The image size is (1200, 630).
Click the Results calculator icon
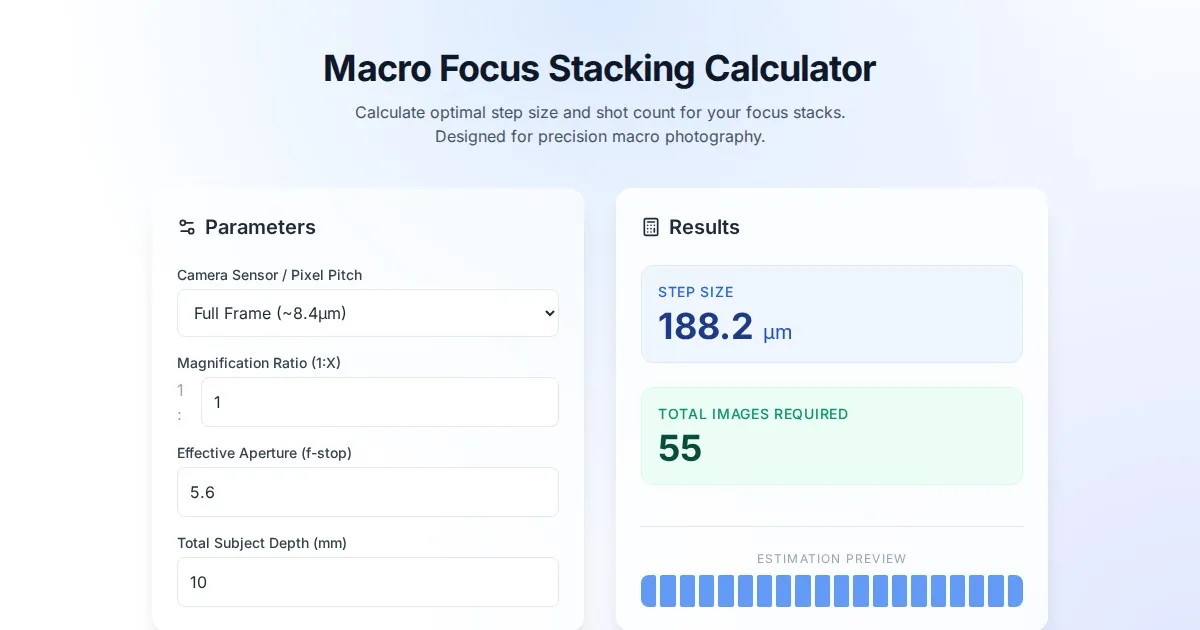[x=651, y=227]
